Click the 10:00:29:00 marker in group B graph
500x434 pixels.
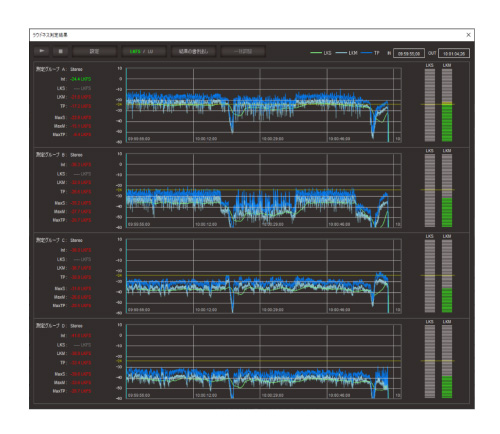[273, 224]
